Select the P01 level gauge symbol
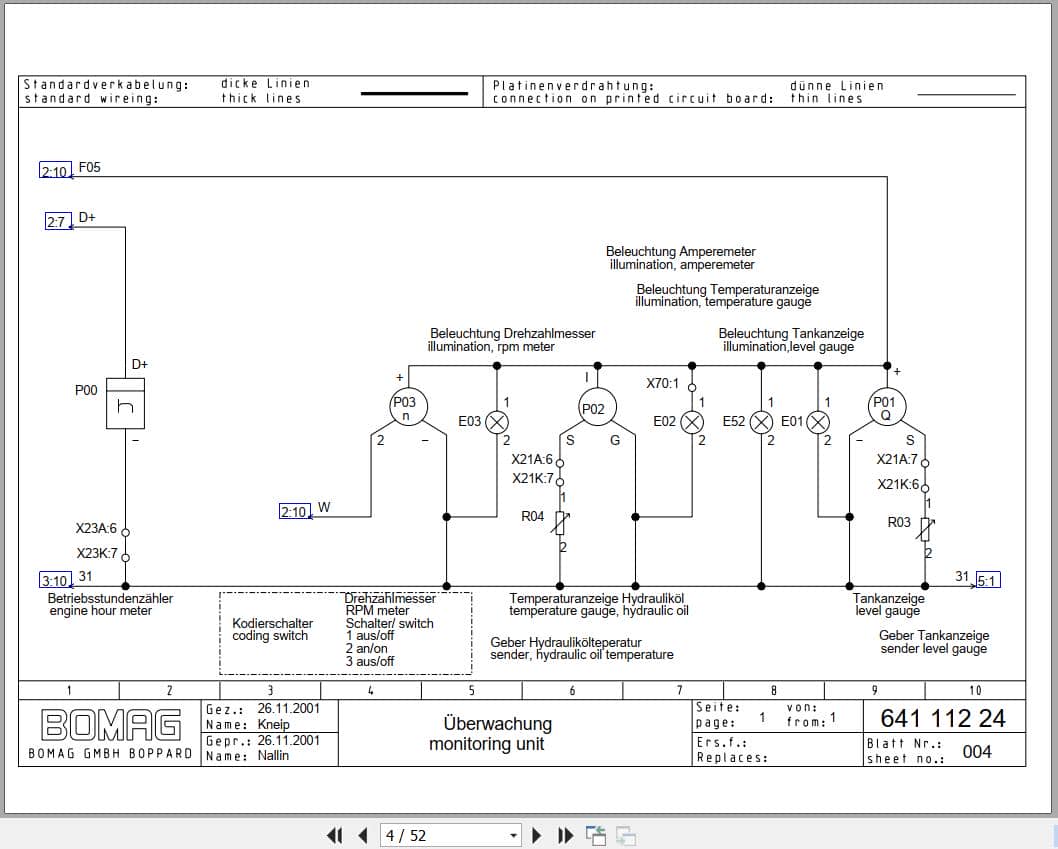This screenshot has height=849, width=1058. [x=886, y=404]
